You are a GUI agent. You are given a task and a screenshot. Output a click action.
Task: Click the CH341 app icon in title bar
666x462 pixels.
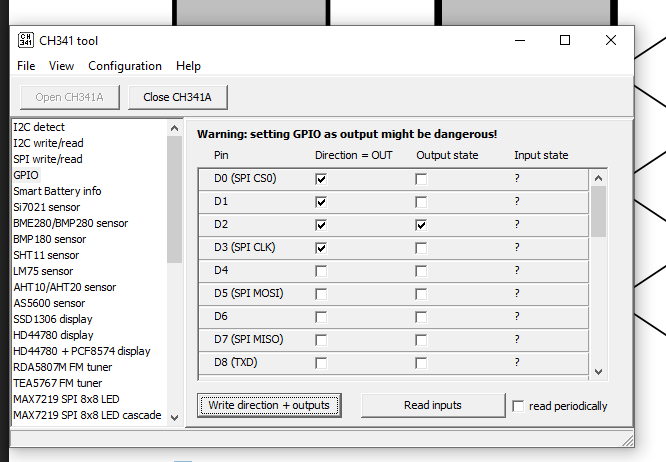point(25,40)
